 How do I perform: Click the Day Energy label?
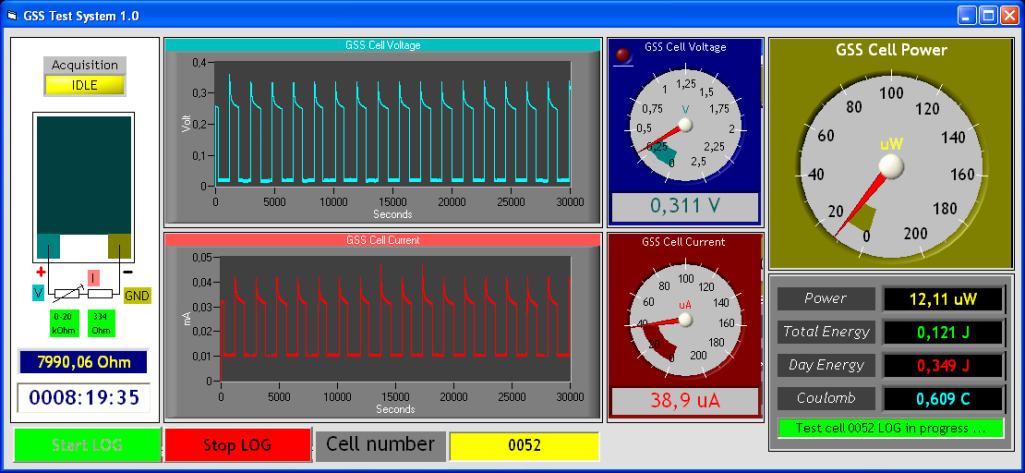tap(826, 365)
